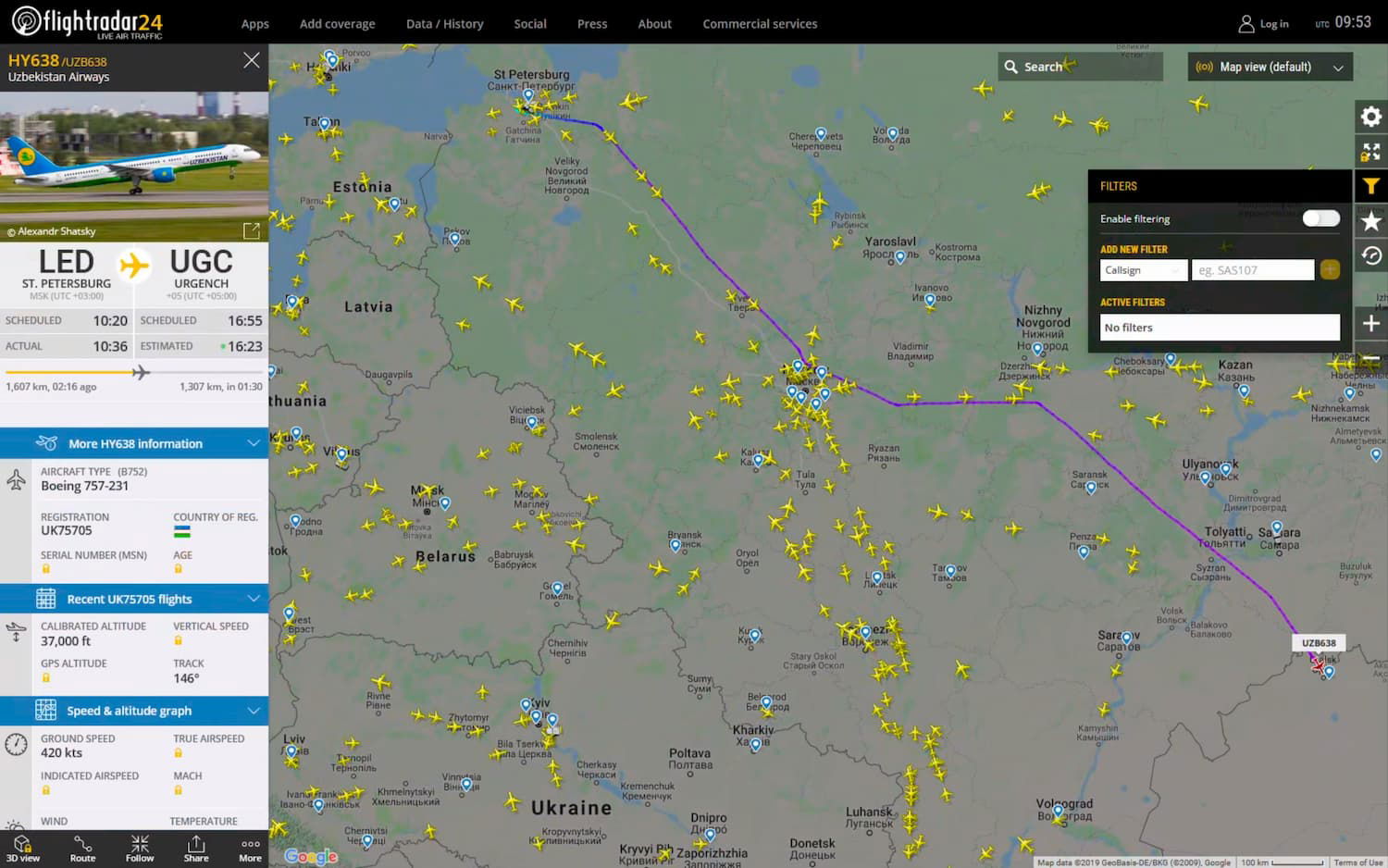Open the Callsign filter type dropdown
This screenshot has width=1388, height=868.
pos(1144,270)
